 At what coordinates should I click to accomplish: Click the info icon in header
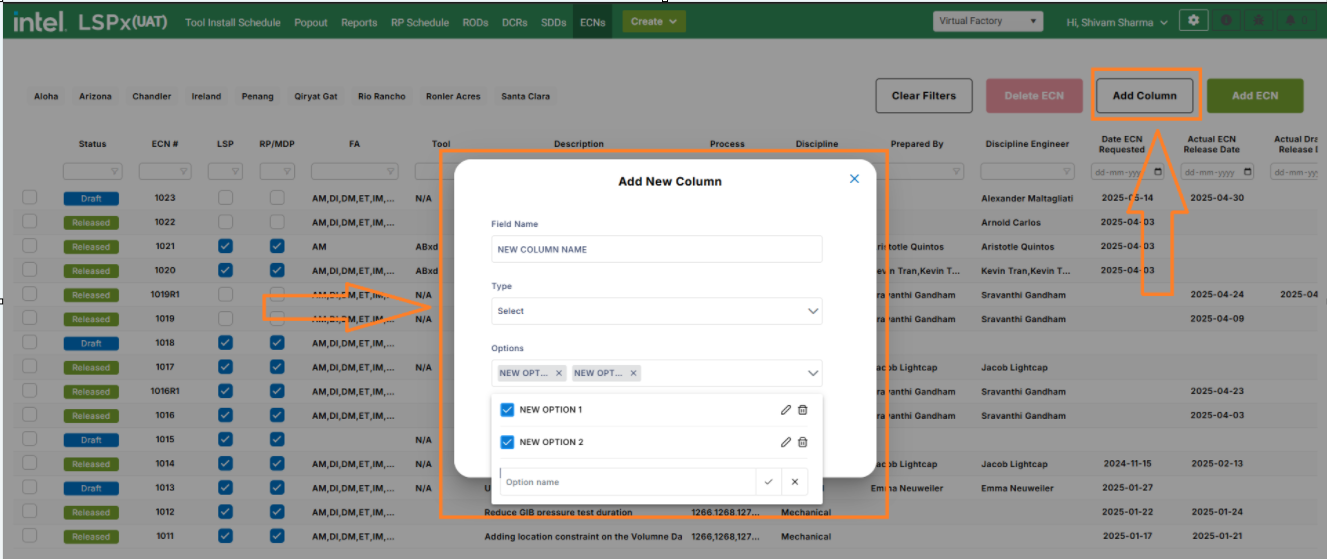(x=1226, y=21)
